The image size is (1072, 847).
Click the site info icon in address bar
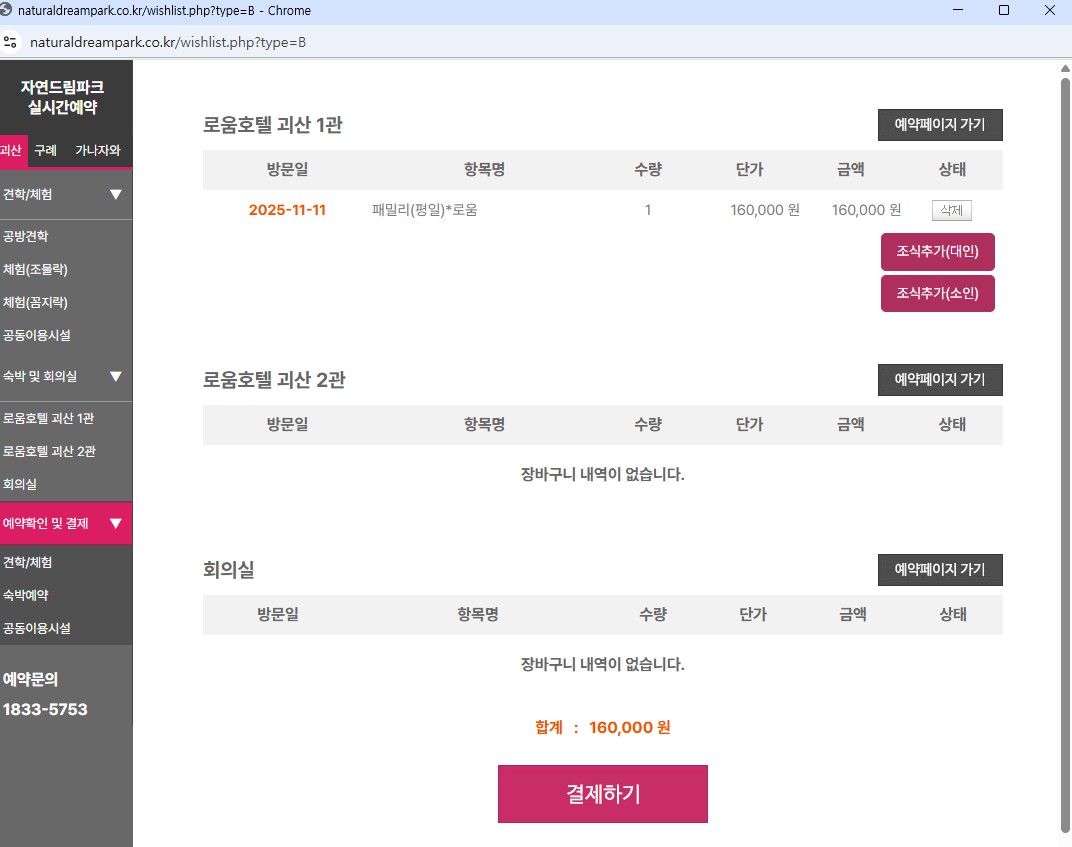[x=11, y=42]
